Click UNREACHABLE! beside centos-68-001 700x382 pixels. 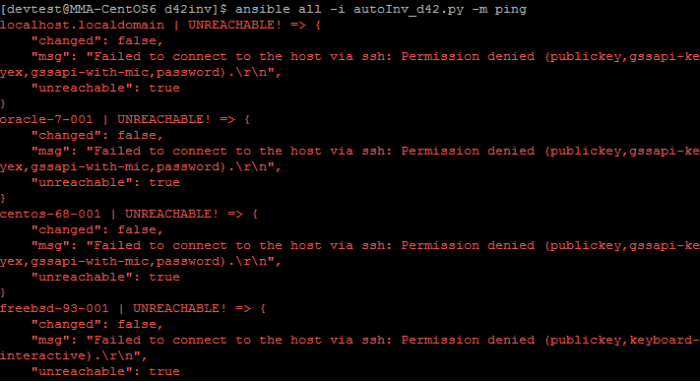[x=172, y=214]
